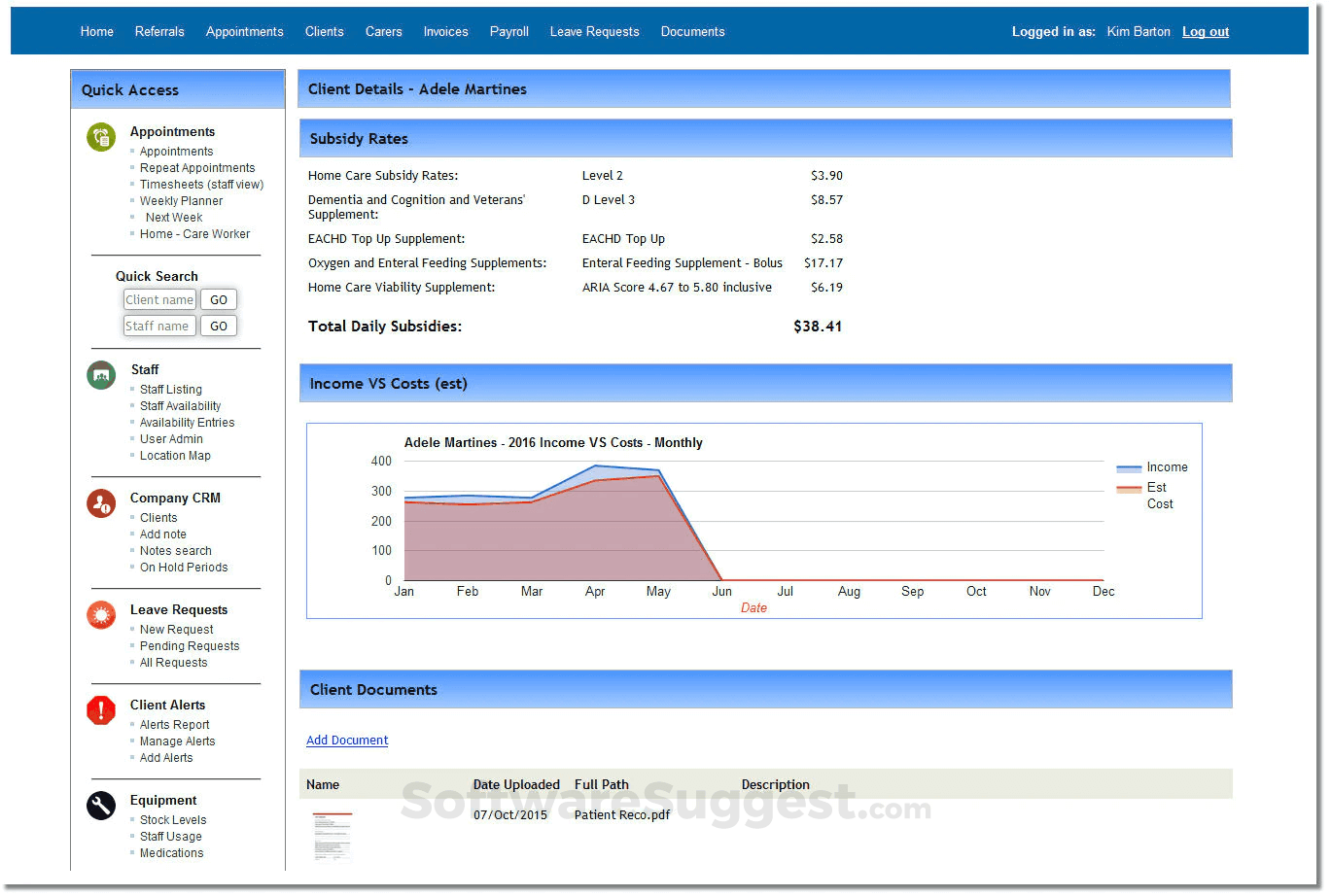This screenshot has height=896, width=1331.
Task: Open the Payroll menu item
Action: pos(508,32)
